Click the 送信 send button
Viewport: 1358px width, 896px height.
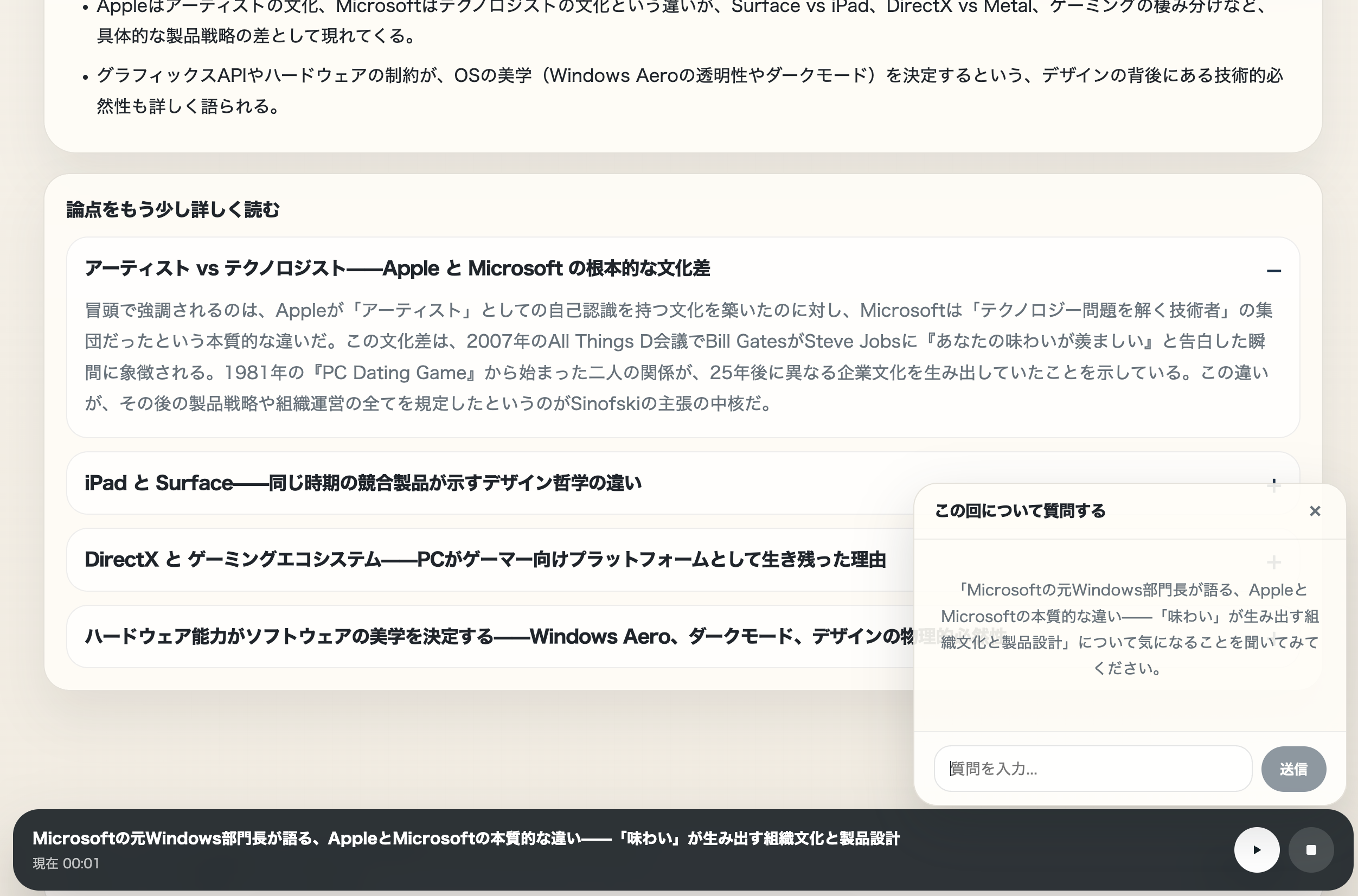tap(1293, 769)
